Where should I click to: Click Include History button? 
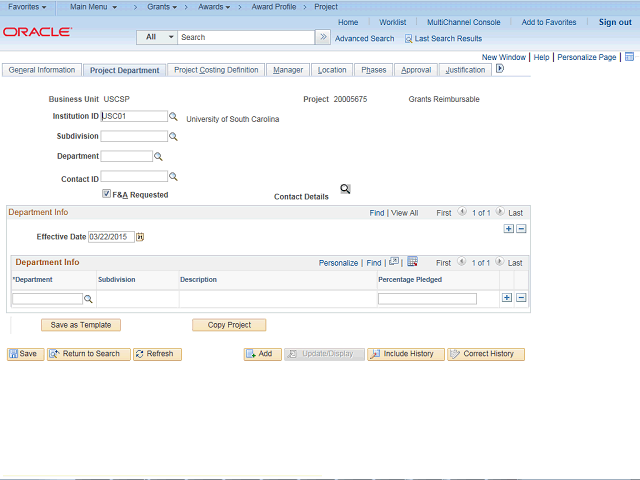(406, 354)
